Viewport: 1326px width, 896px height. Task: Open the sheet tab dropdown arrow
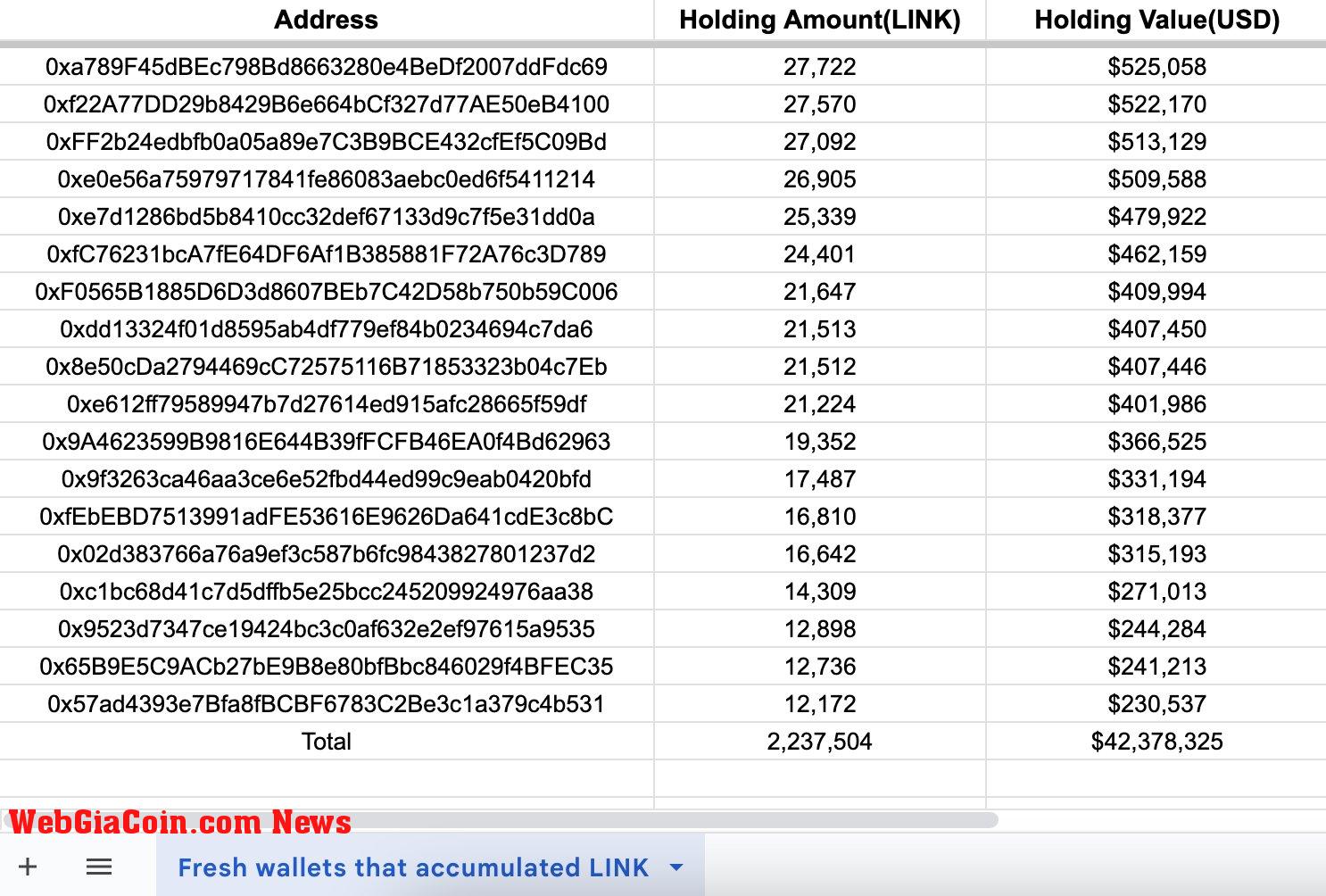tap(676, 867)
